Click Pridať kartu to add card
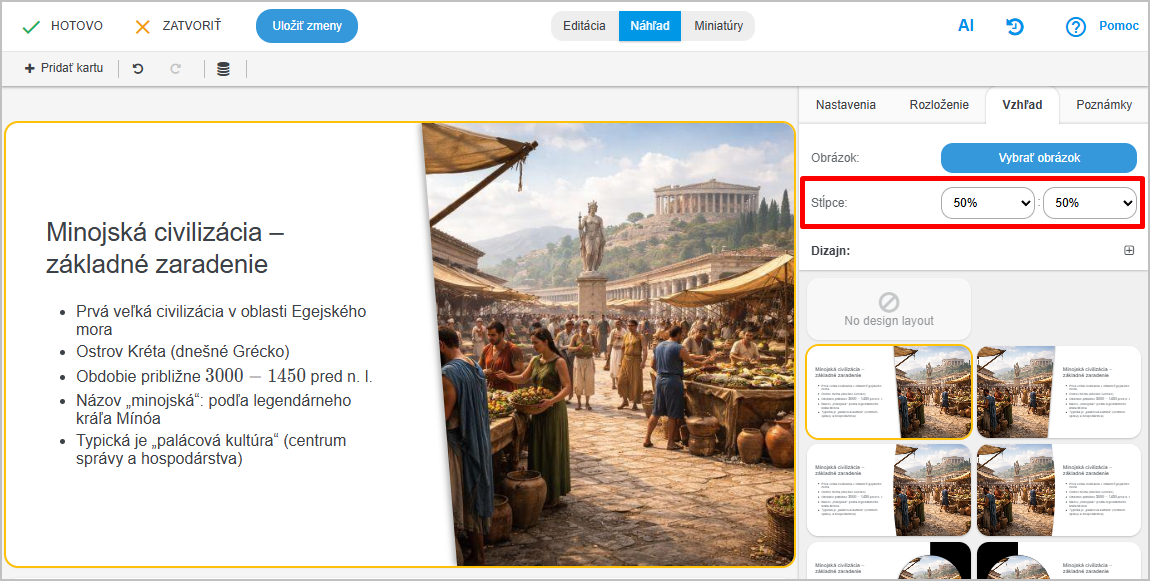1150x581 pixels. point(64,69)
